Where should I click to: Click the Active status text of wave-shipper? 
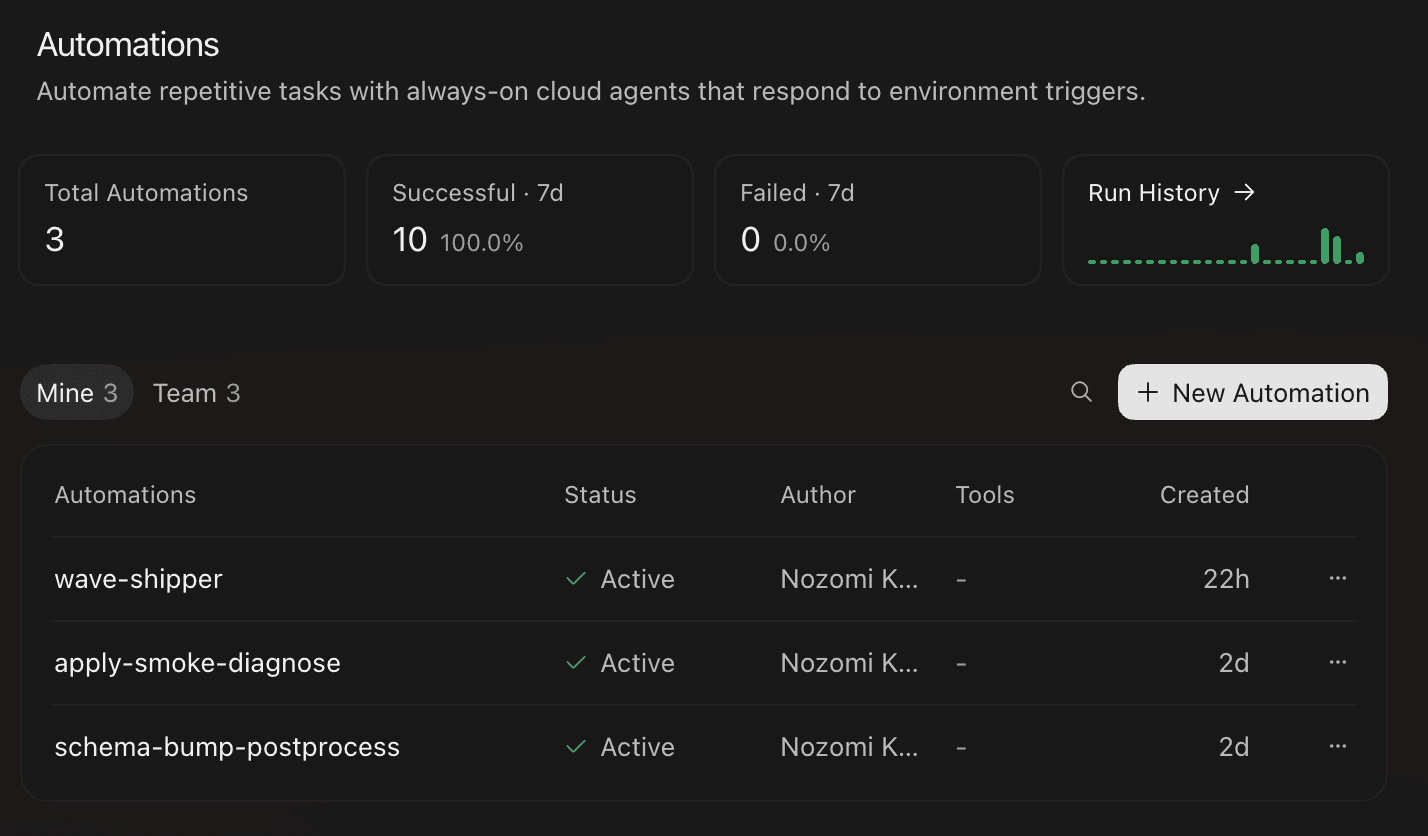638,579
